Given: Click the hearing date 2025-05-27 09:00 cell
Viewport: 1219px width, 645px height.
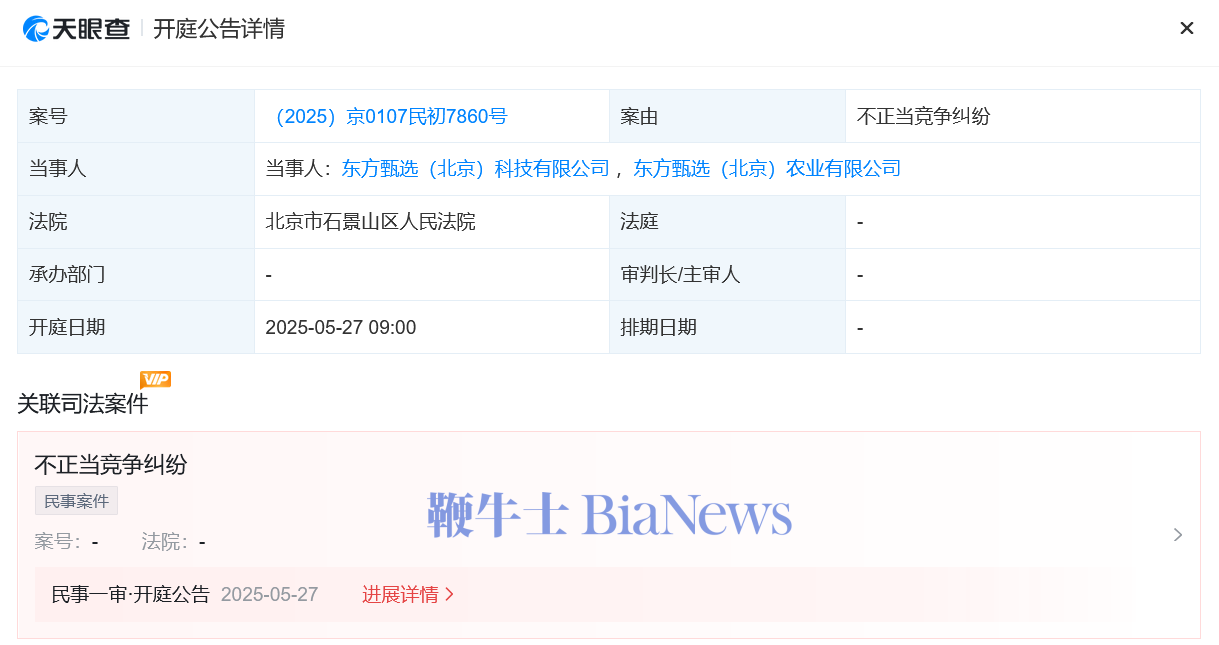Looking at the screenshot, I should coord(431,327).
